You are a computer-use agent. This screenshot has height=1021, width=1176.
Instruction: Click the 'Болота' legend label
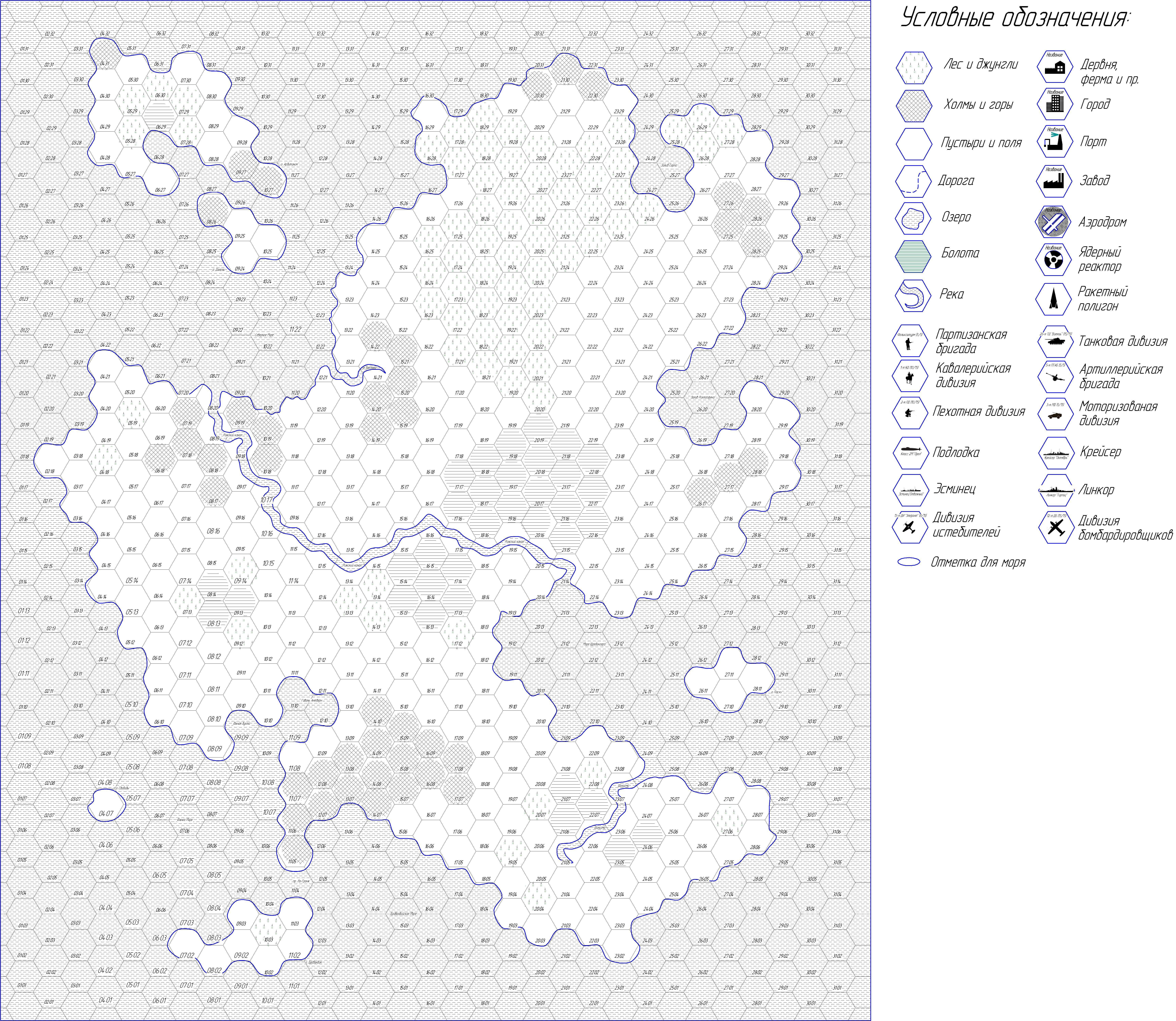pos(960,253)
